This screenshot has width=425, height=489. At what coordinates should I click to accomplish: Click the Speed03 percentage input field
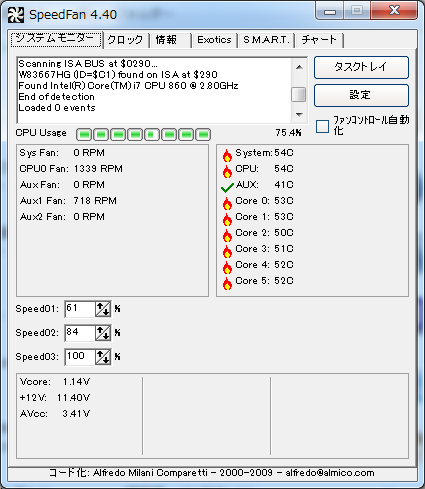(x=80, y=357)
